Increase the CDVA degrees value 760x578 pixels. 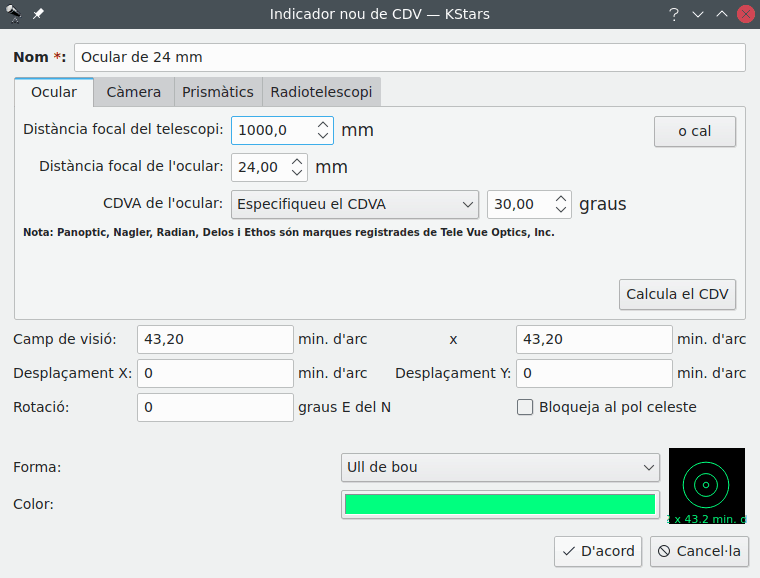click(x=560, y=199)
